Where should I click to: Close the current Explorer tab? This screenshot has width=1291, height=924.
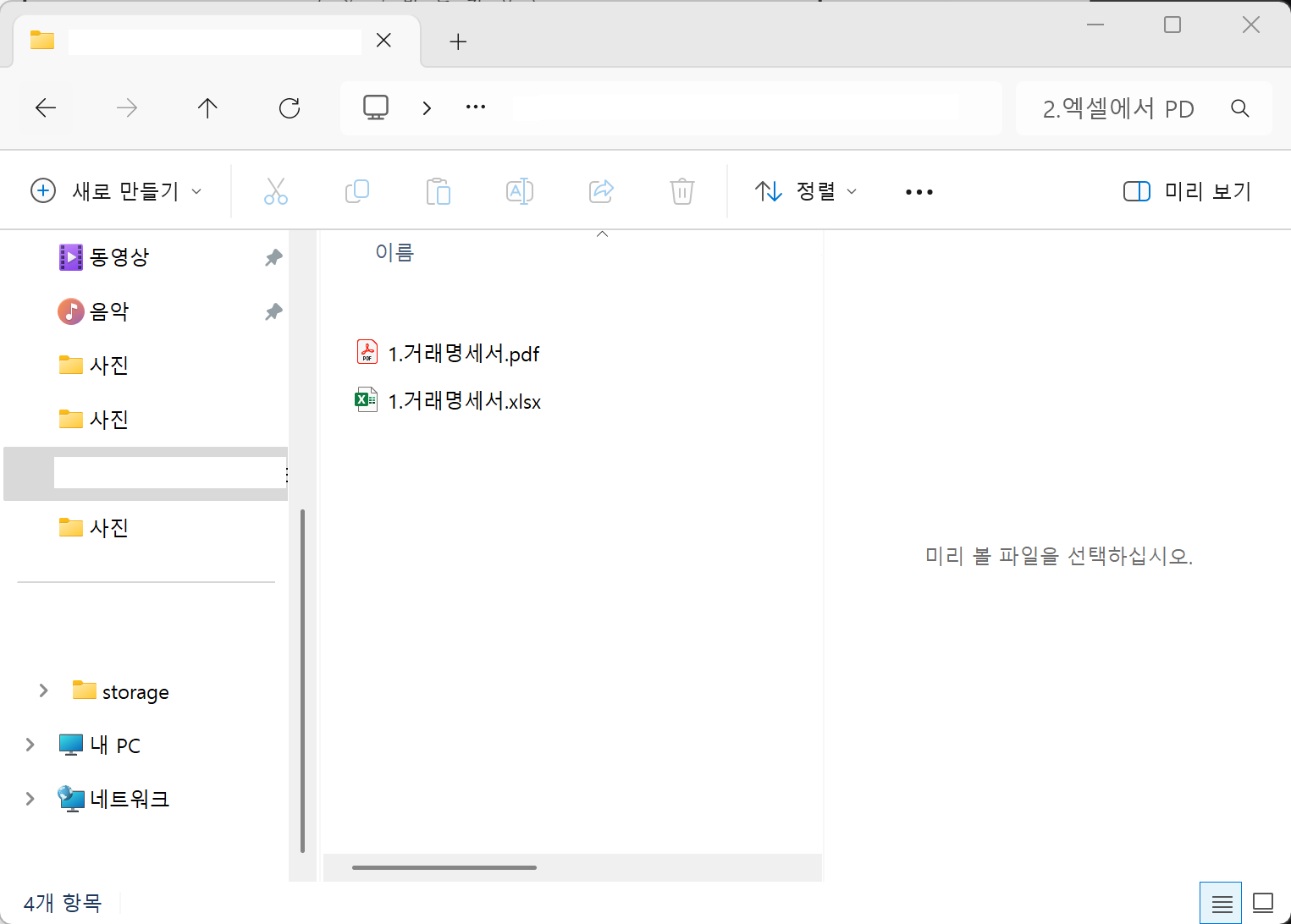pos(383,40)
